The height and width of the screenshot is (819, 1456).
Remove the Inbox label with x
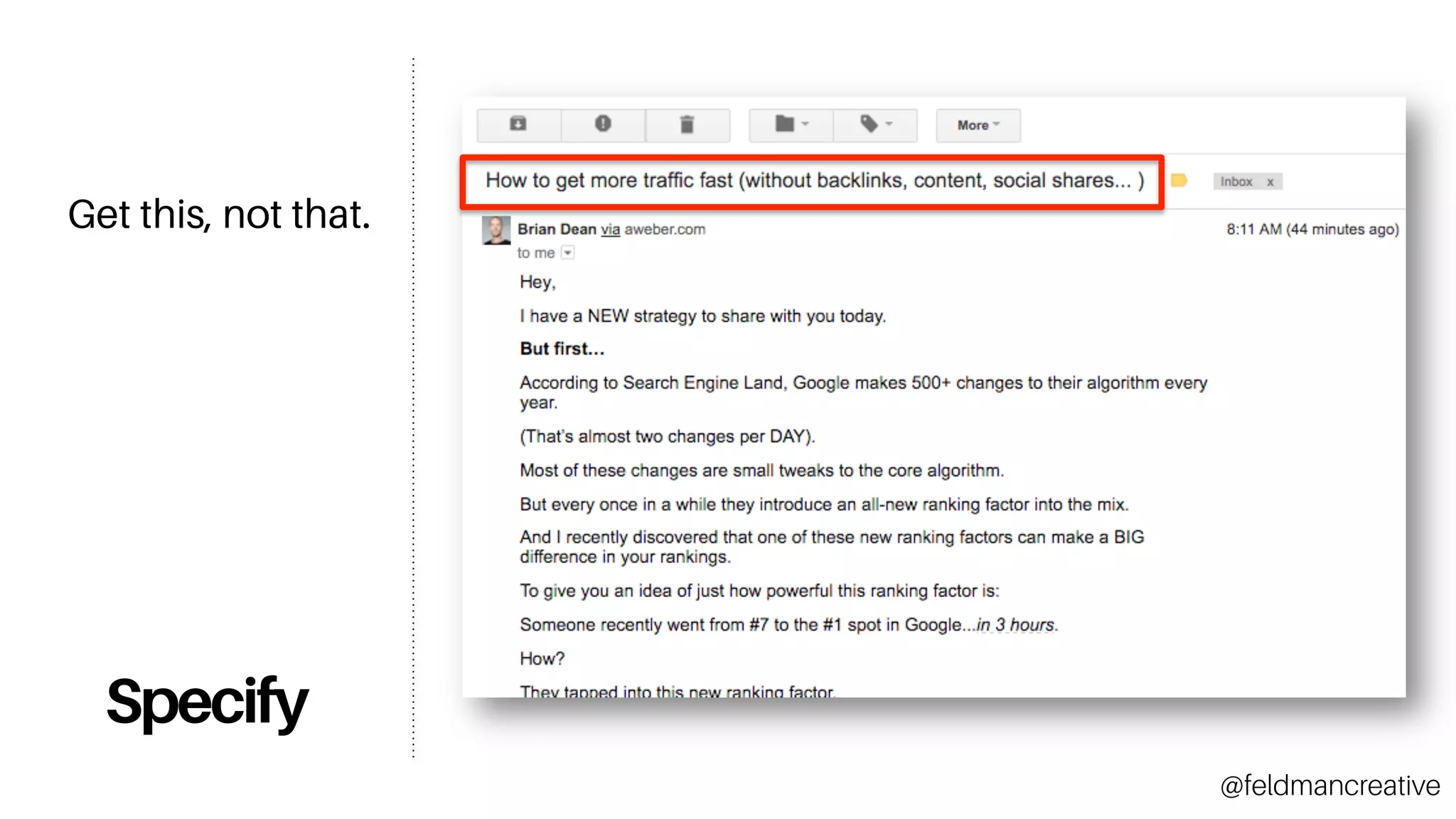[1270, 182]
